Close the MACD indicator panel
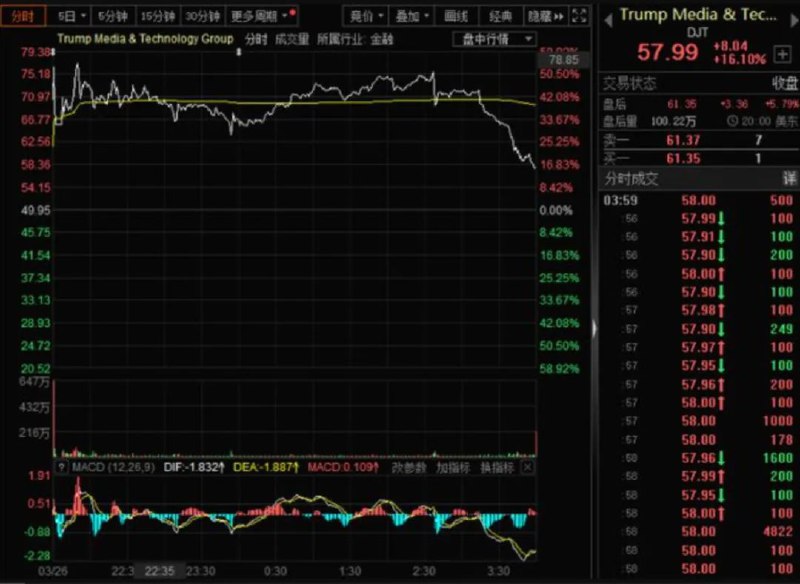The width and height of the screenshot is (800, 584). tap(528, 467)
